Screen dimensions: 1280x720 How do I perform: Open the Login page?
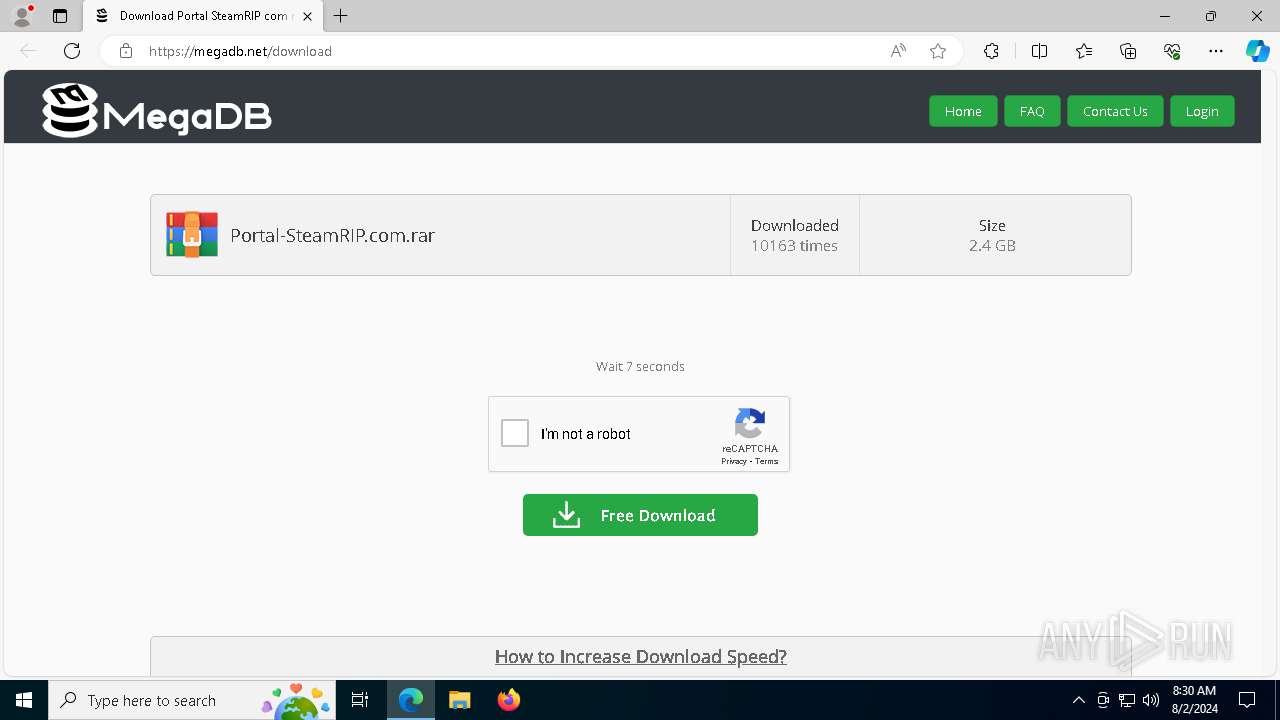[1202, 111]
